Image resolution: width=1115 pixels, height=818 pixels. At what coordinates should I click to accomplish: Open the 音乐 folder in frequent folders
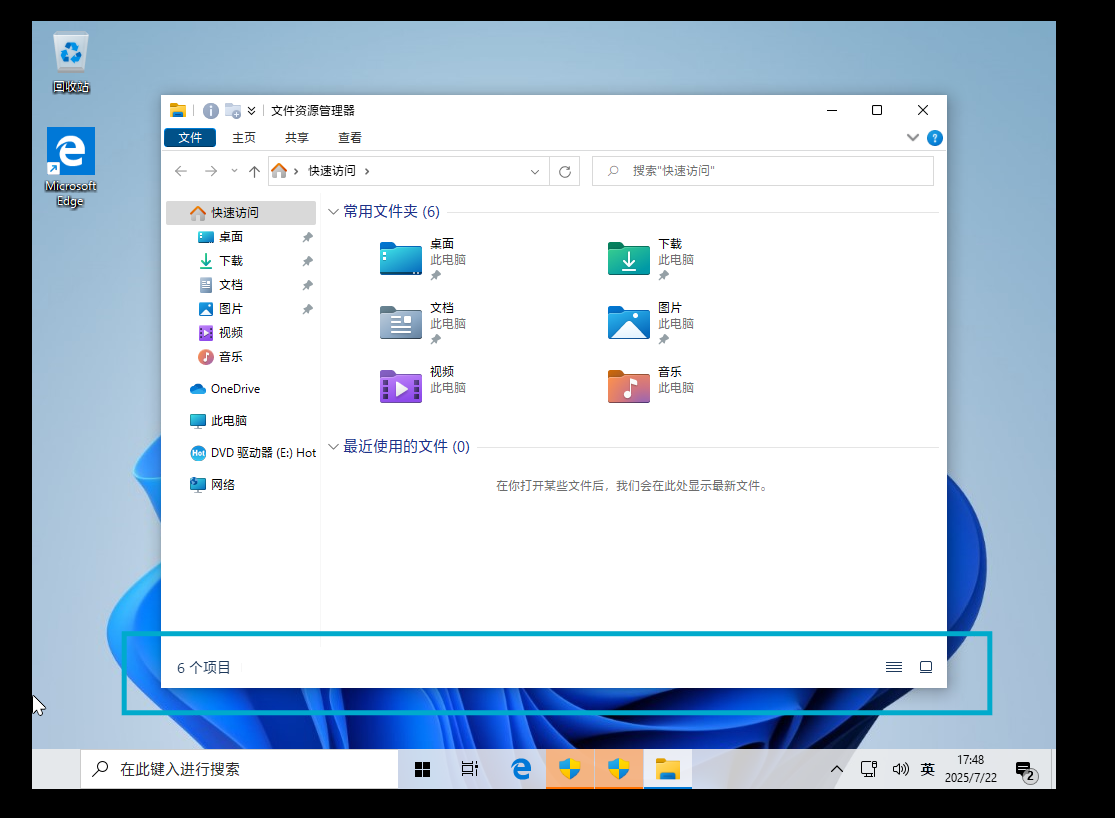(629, 386)
